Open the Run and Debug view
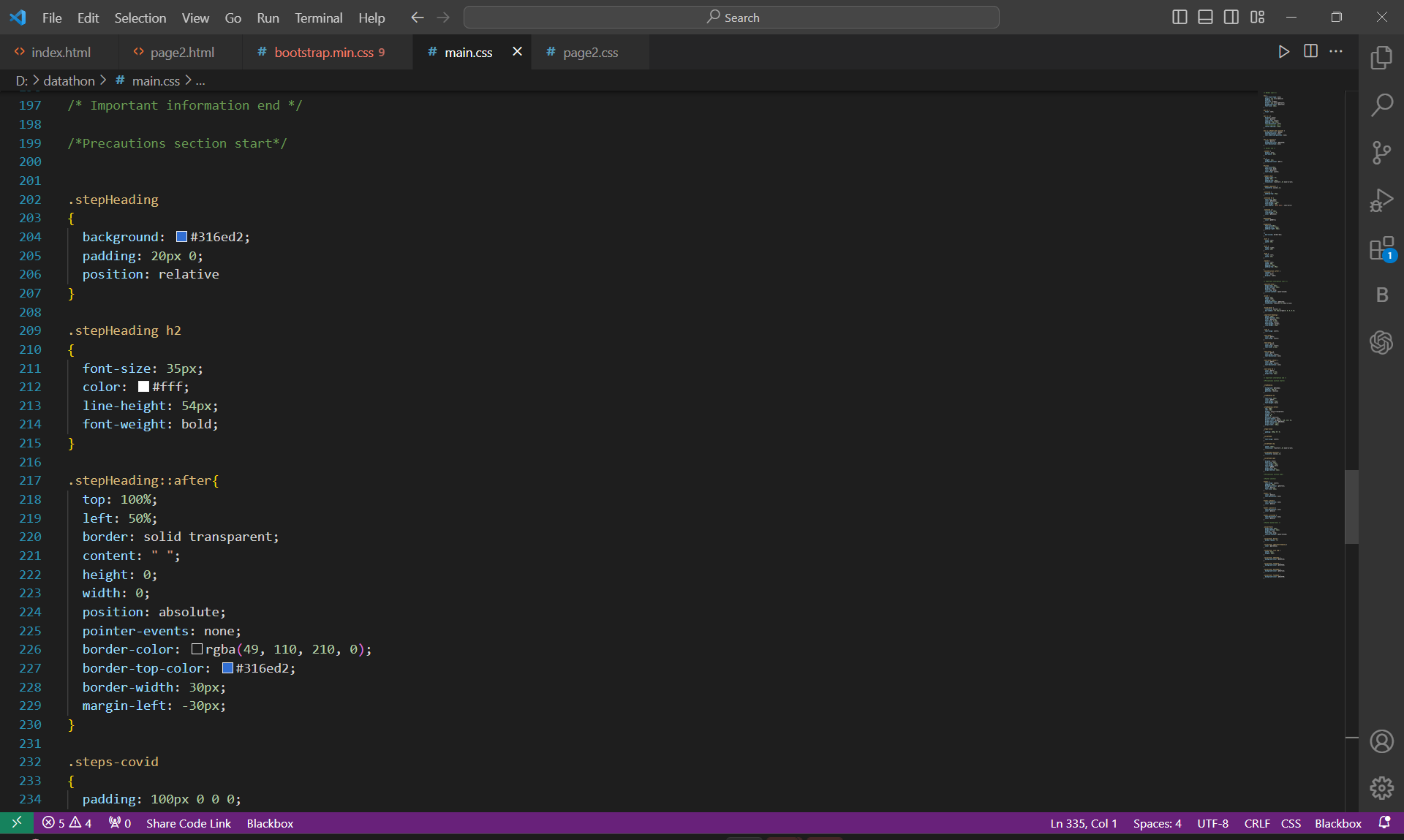Viewport: 1404px width, 840px height. click(1381, 200)
